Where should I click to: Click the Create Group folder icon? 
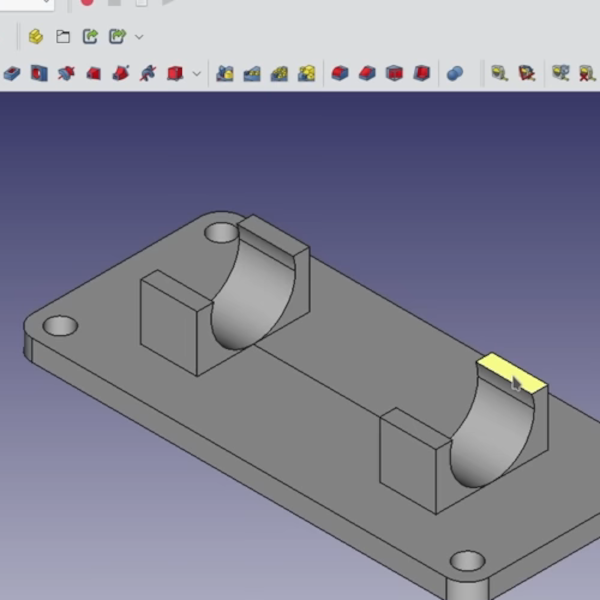click(63, 37)
